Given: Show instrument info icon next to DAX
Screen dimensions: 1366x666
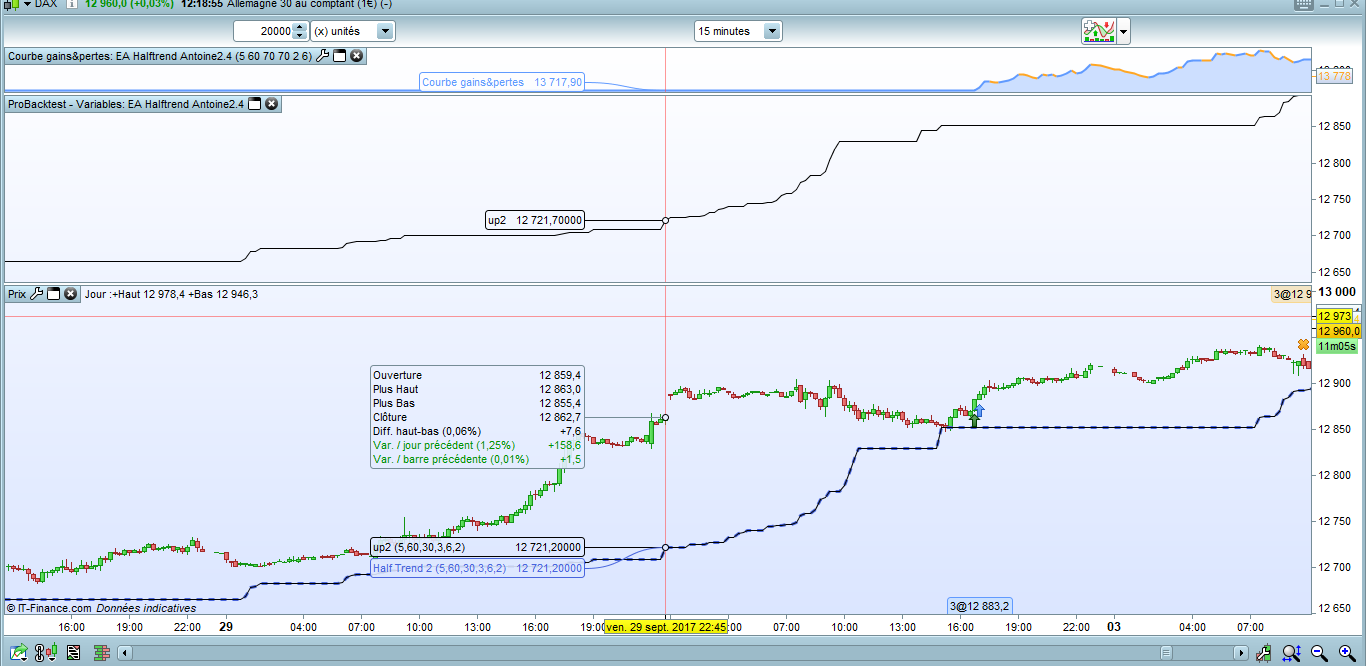Looking at the screenshot, I should coord(72,4).
